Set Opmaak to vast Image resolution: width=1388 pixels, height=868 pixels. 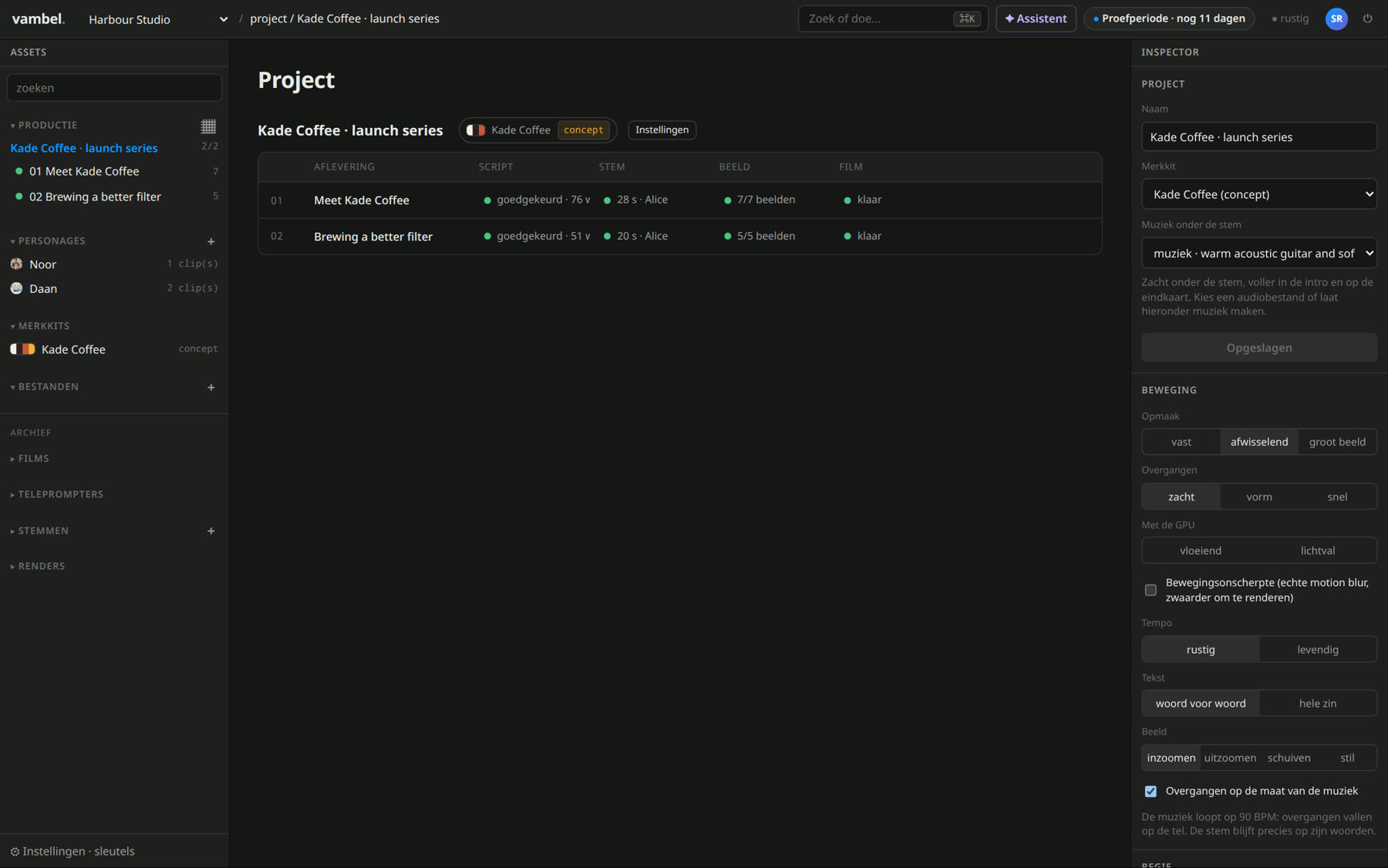(x=1181, y=442)
